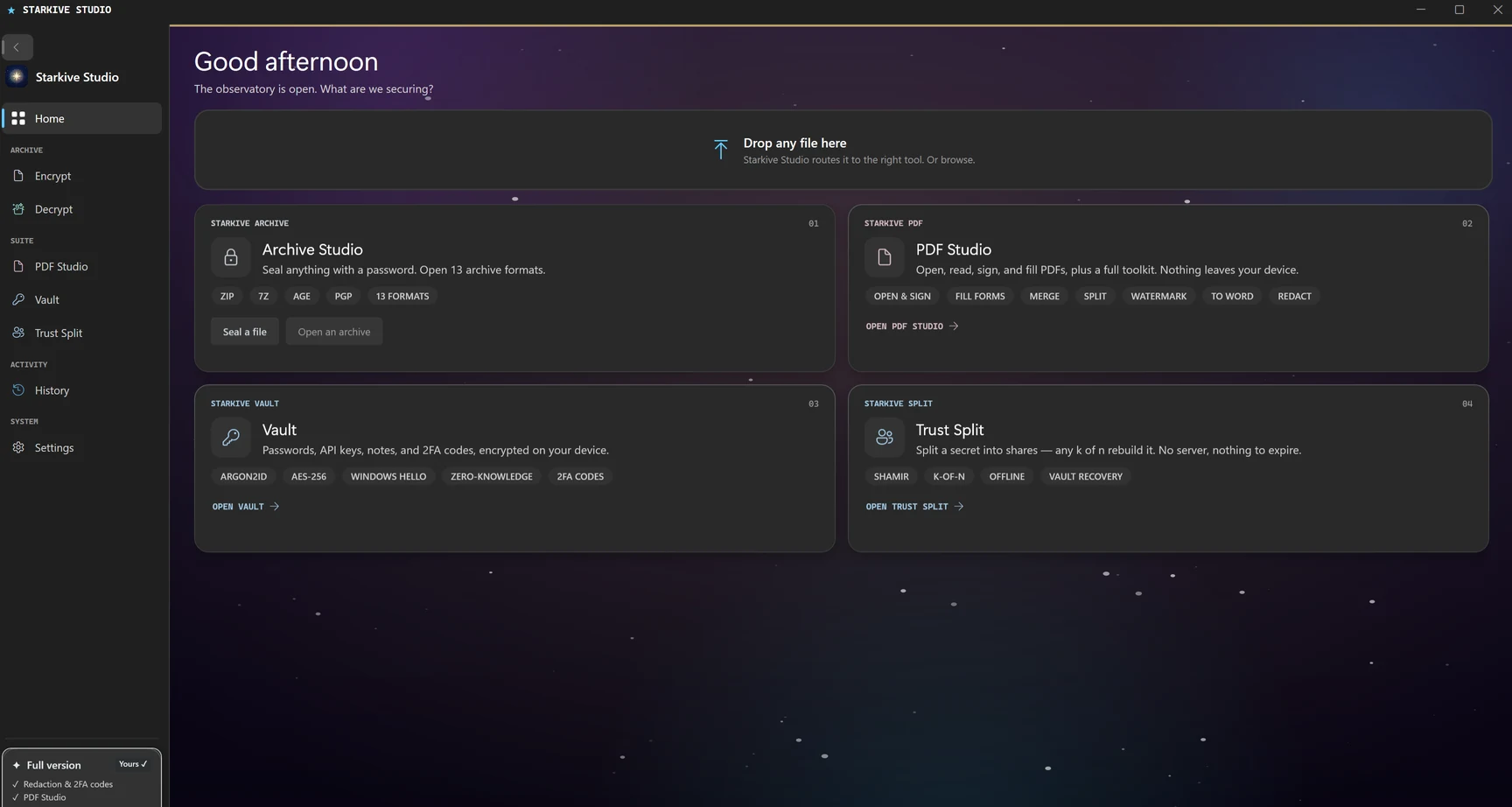This screenshot has width=1512, height=807.
Task: Go to Home in the sidebar
Action: click(x=81, y=118)
